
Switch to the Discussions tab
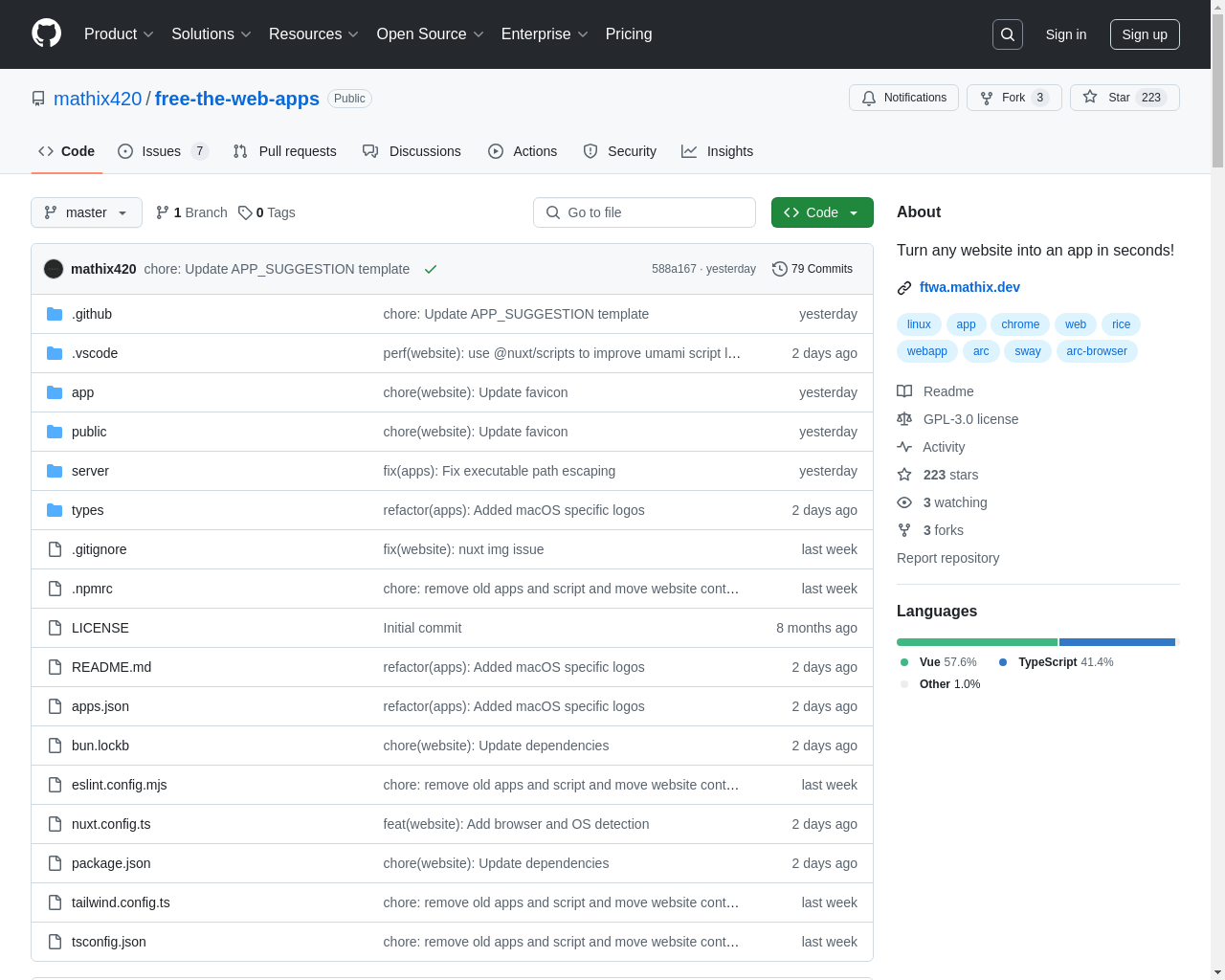pos(412,151)
